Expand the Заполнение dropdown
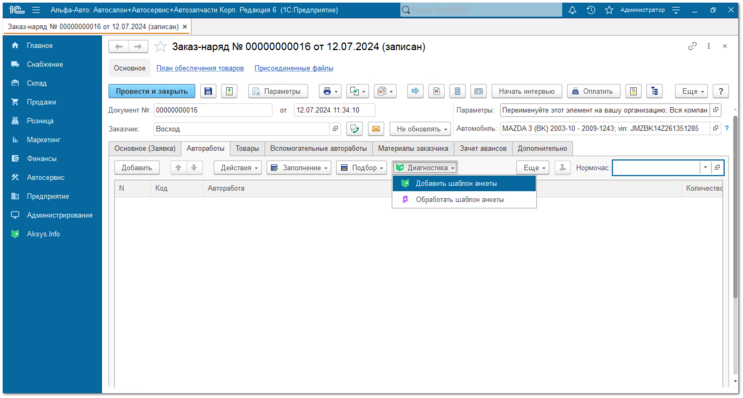The image size is (743, 398). click(x=299, y=168)
